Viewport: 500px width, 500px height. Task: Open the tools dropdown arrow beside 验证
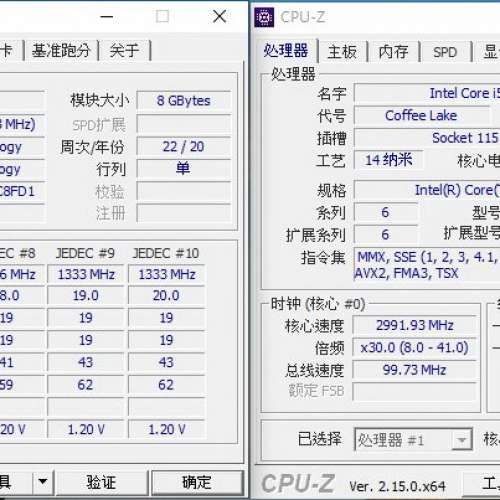[43, 482]
